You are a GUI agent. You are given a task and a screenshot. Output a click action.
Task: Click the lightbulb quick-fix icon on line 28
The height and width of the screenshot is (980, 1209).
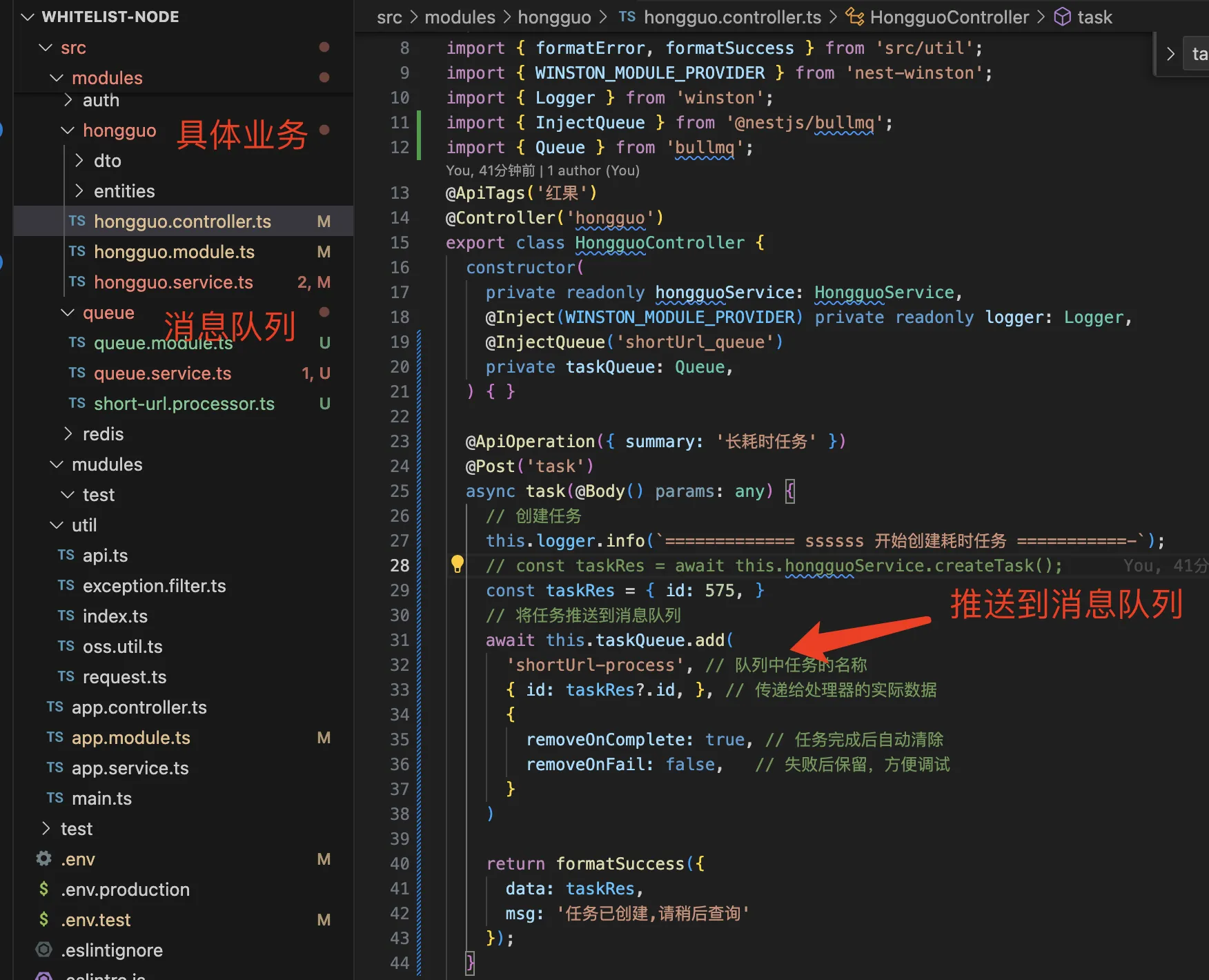point(458,565)
